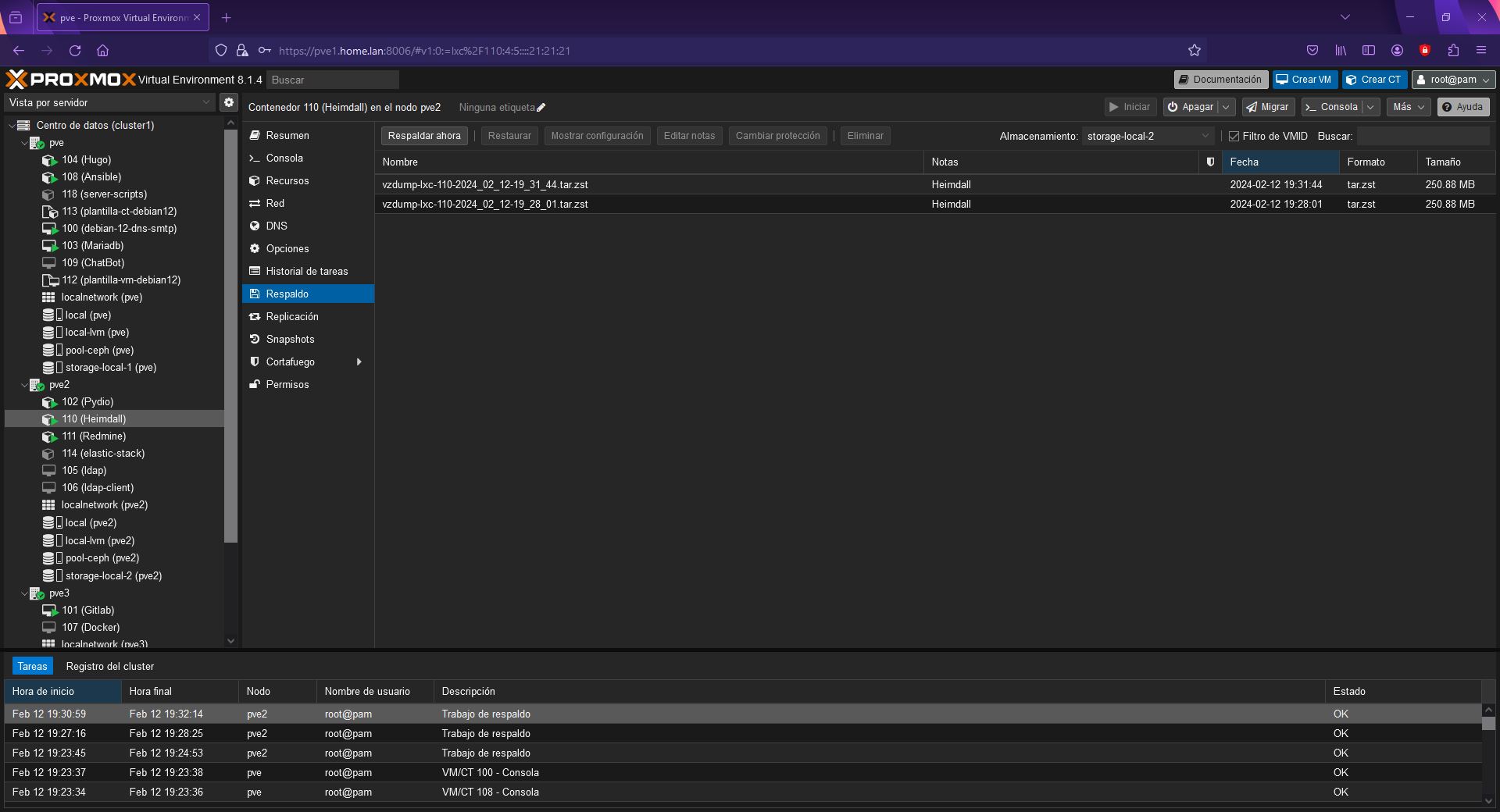This screenshot has height=812, width=1500.
Task: Click the Proxmox Buscar search field
Action: pyautogui.click(x=333, y=80)
